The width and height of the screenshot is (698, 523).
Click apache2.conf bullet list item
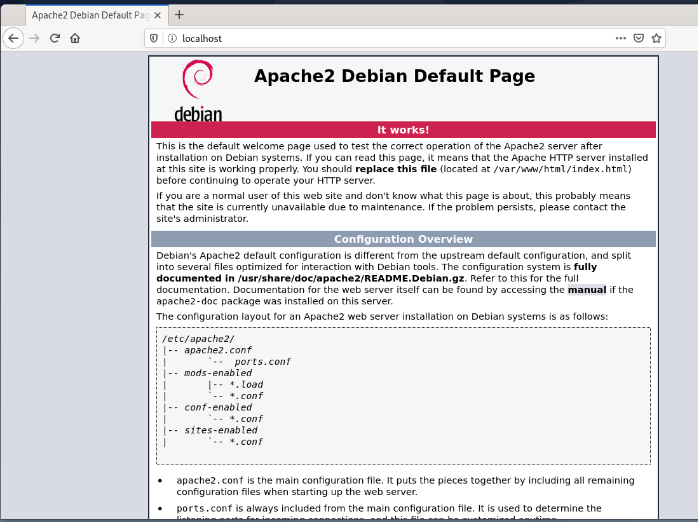[405, 486]
